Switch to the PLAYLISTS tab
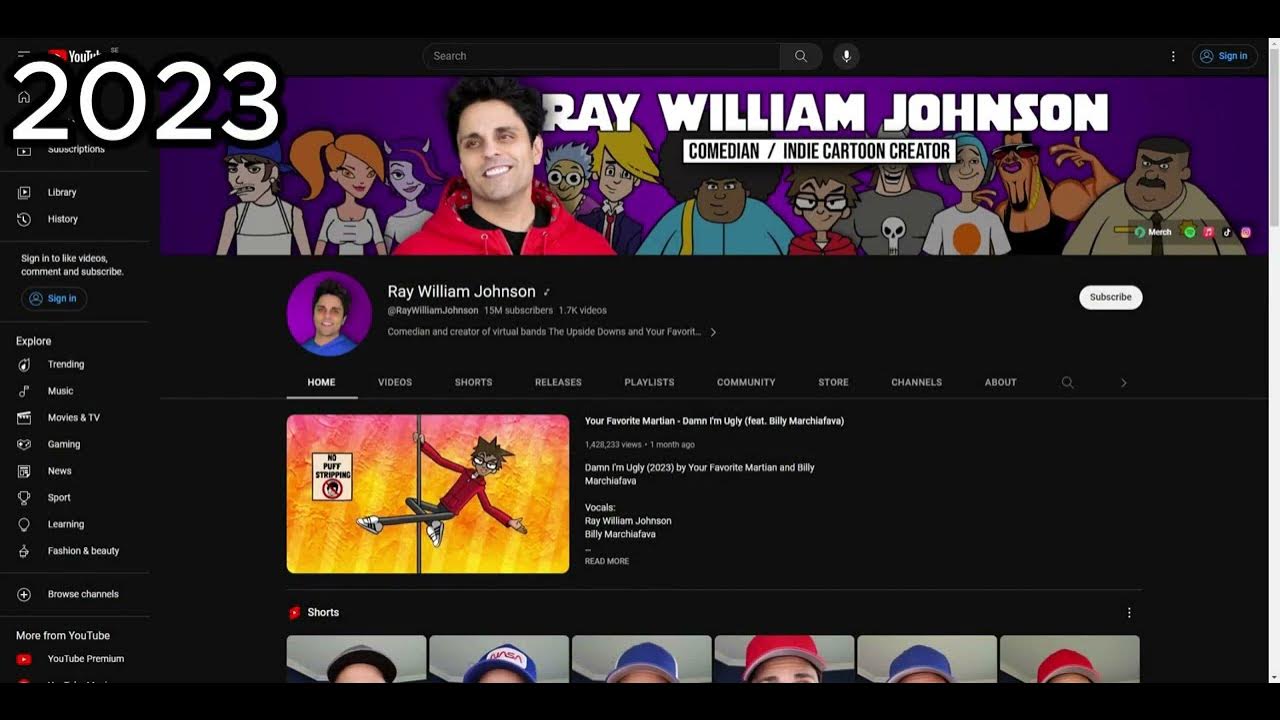Viewport: 1280px width, 720px height. pyautogui.click(x=649, y=382)
